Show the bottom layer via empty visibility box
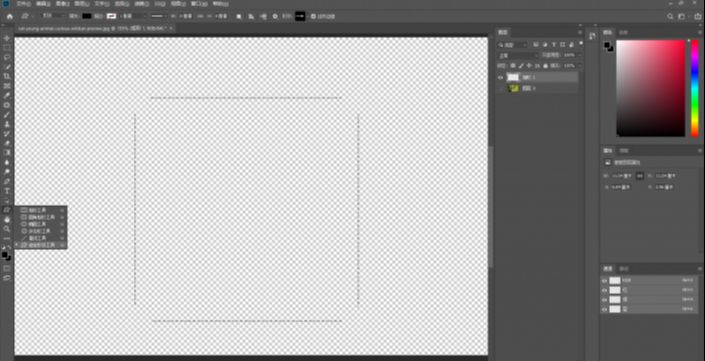Screen dimensions: 705x361 click(x=500, y=89)
